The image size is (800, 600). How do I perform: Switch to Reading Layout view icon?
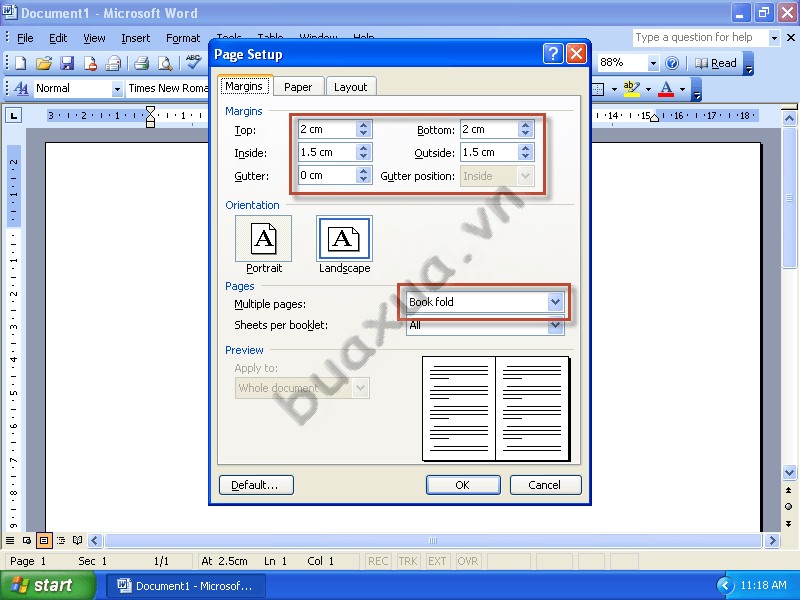pyautogui.click(x=78, y=540)
